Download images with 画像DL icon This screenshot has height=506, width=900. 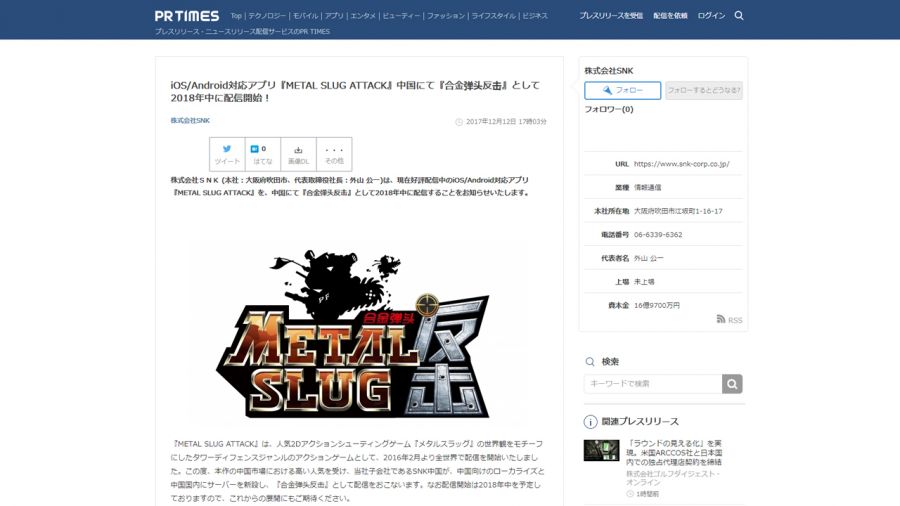pyautogui.click(x=298, y=154)
